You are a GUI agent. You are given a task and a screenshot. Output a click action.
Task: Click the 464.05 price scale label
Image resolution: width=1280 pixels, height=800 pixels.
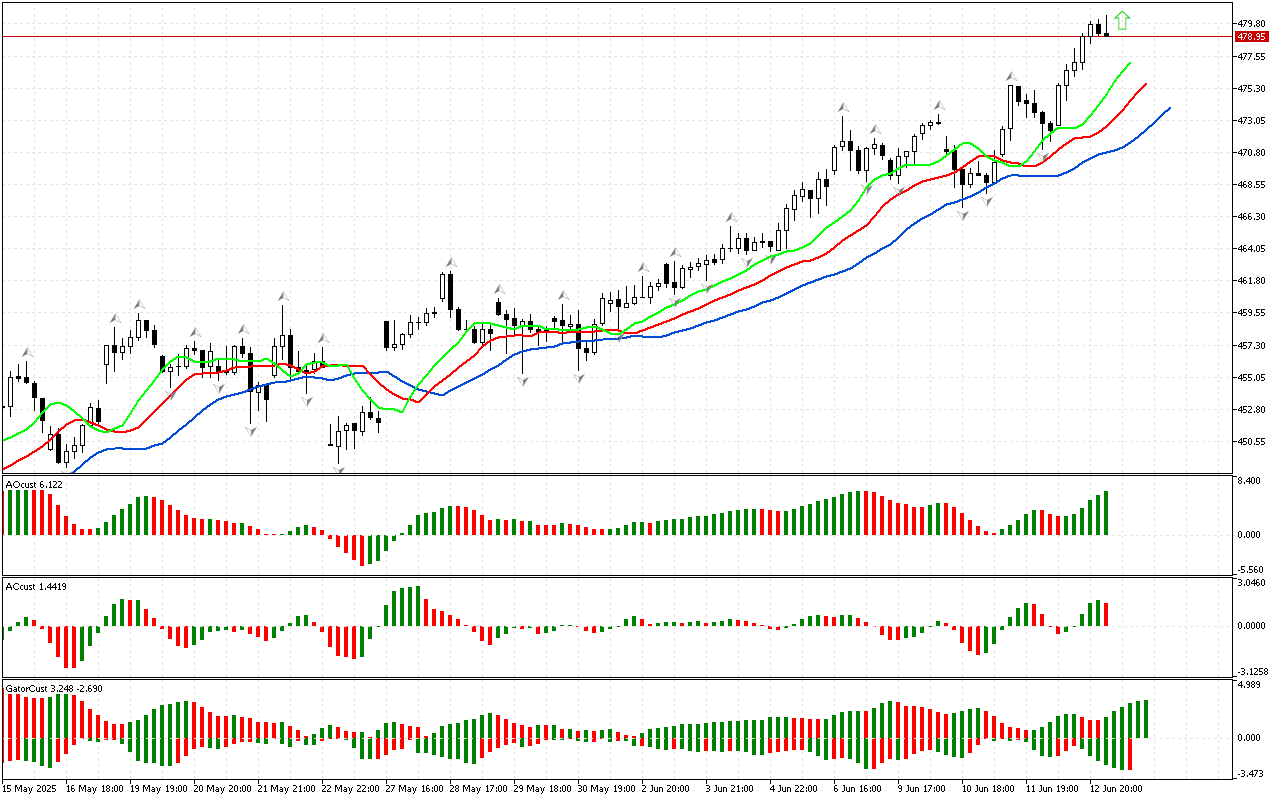click(x=1252, y=248)
